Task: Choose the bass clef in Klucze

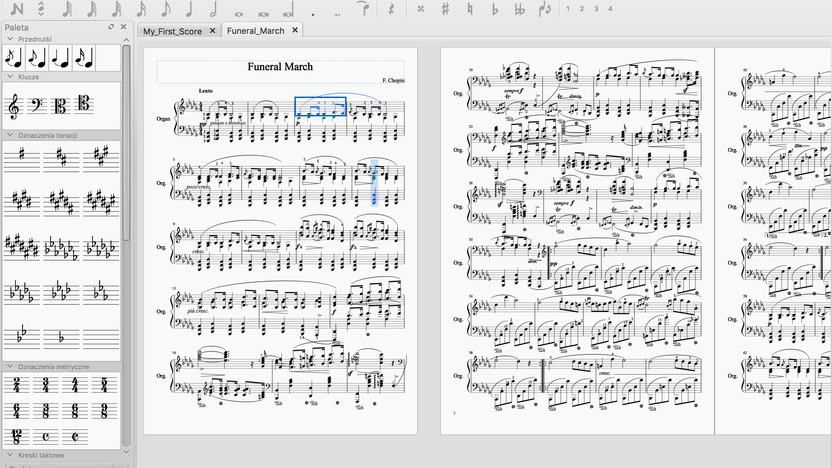Action: (37, 106)
